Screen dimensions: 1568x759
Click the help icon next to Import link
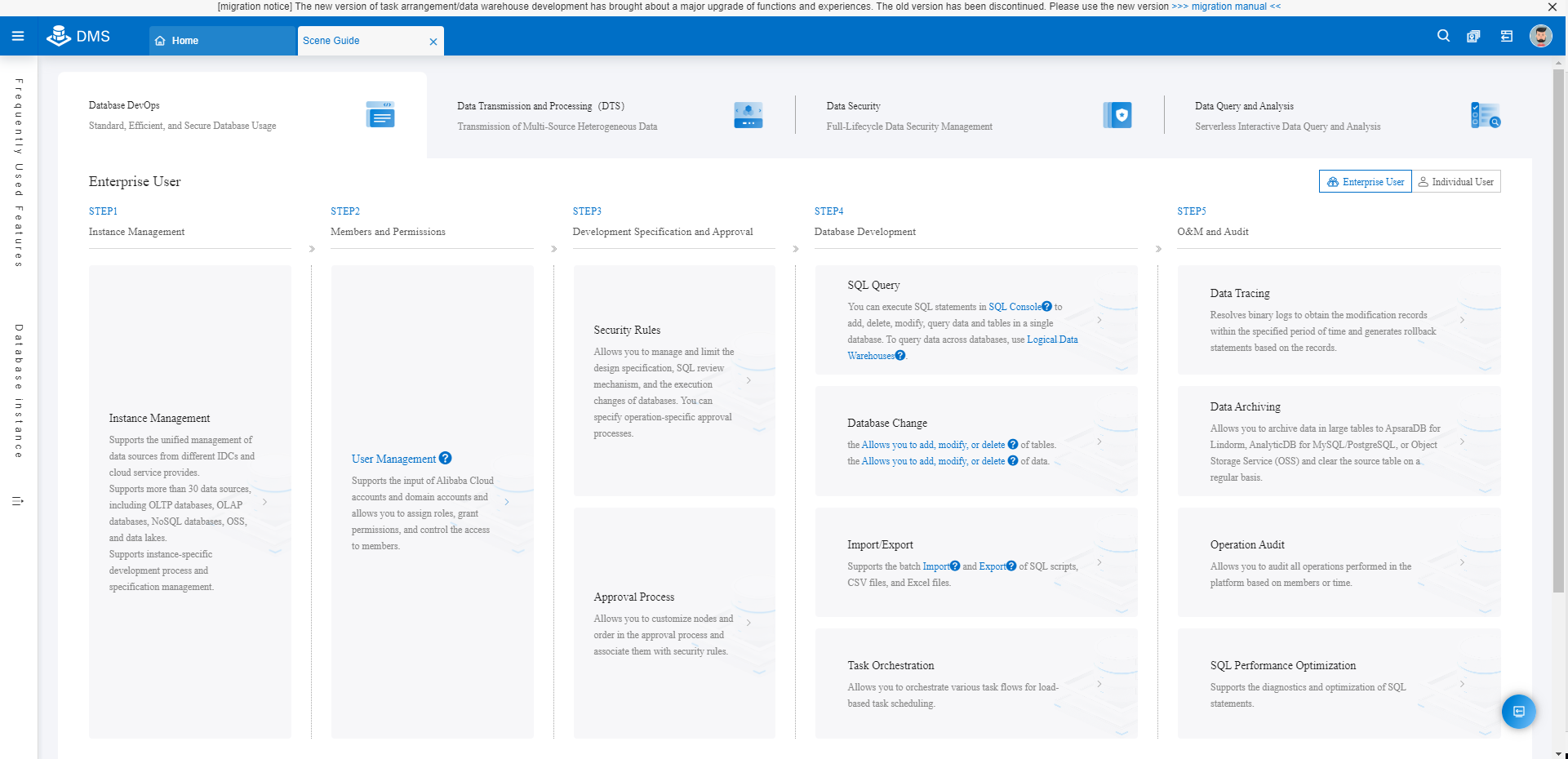[x=955, y=566]
